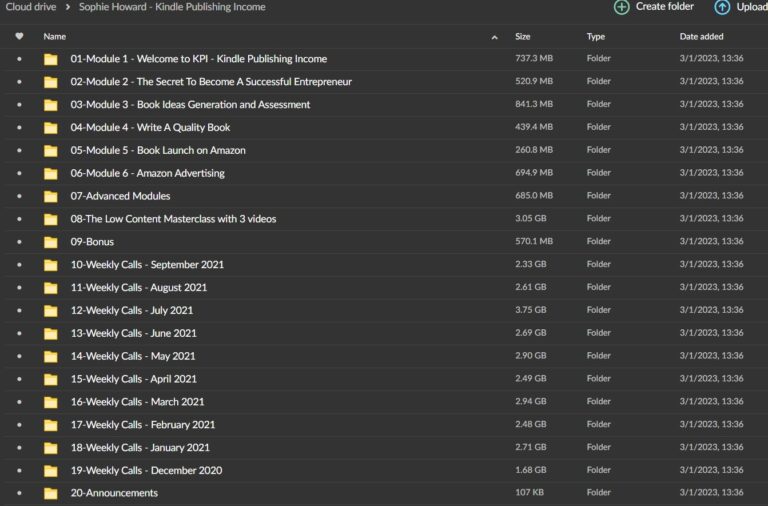
Task: Open 03-Module 3 - Book Ideas Generation folder
Action: 190,104
